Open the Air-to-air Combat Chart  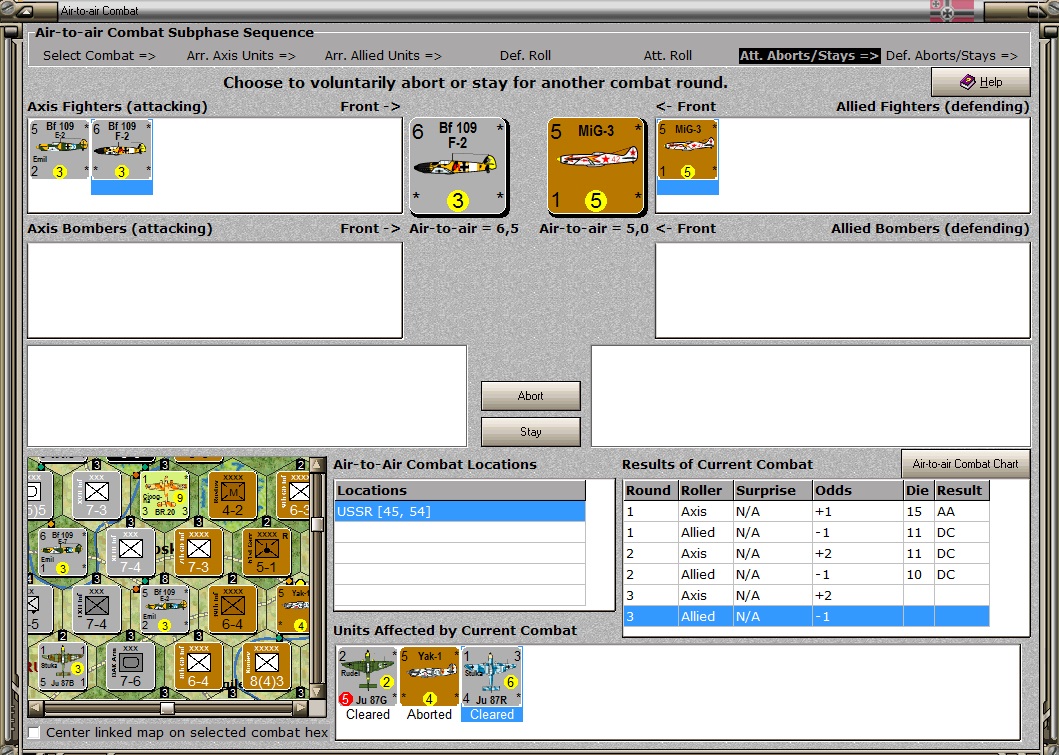point(965,464)
